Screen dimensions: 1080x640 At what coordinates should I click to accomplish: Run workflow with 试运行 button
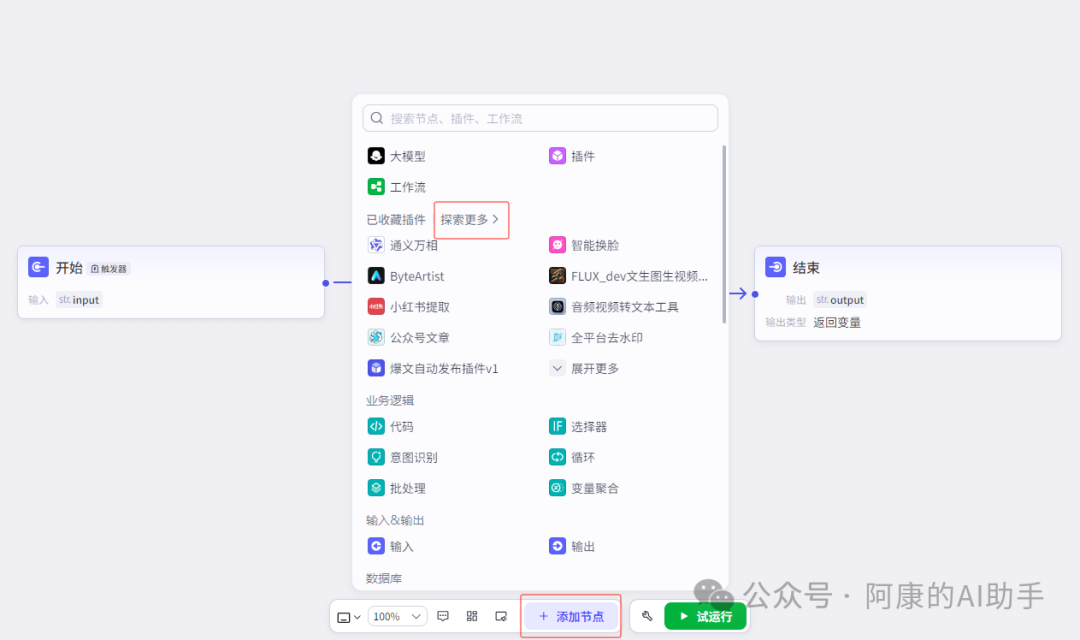click(x=705, y=616)
